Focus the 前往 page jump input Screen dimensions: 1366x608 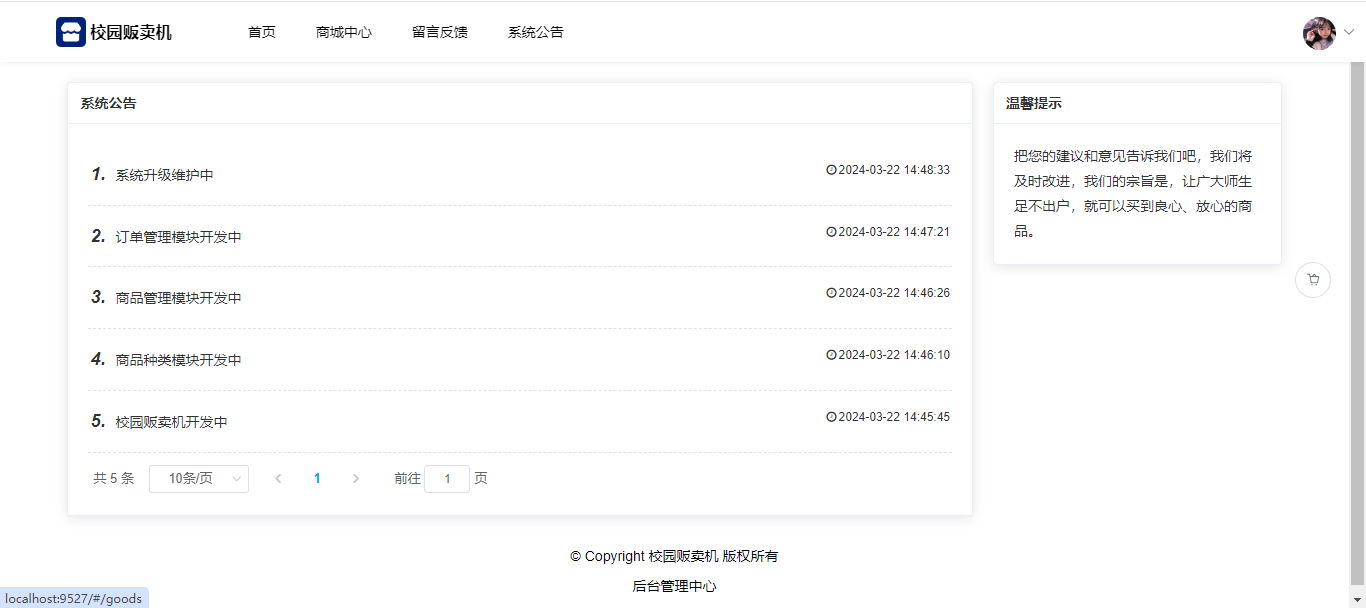coord(447,479)
